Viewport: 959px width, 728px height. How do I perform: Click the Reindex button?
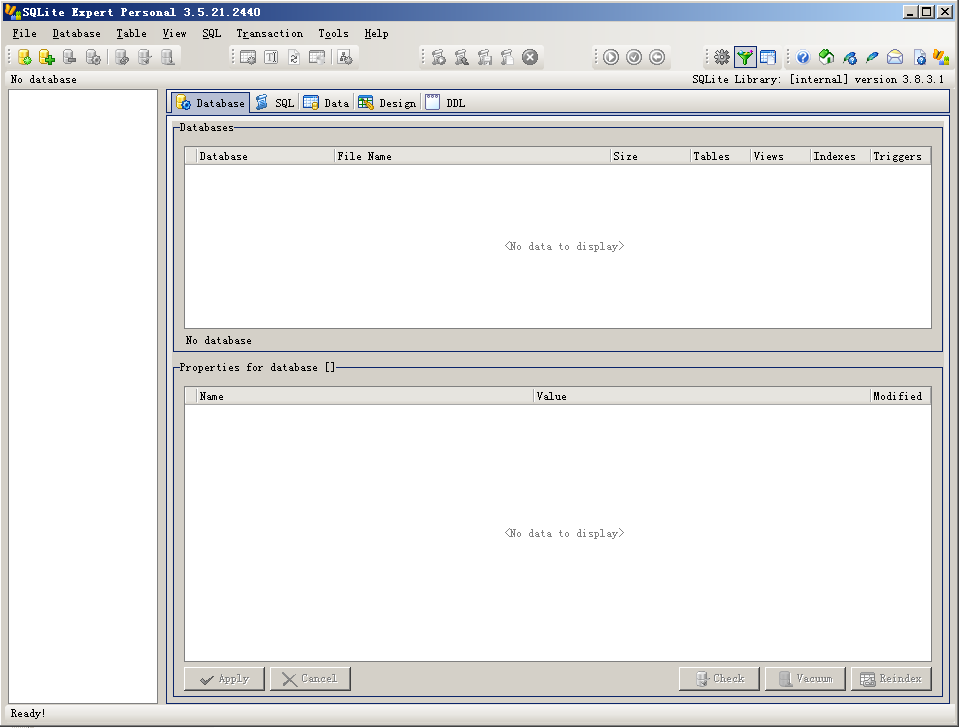click(x=891, y=678)
